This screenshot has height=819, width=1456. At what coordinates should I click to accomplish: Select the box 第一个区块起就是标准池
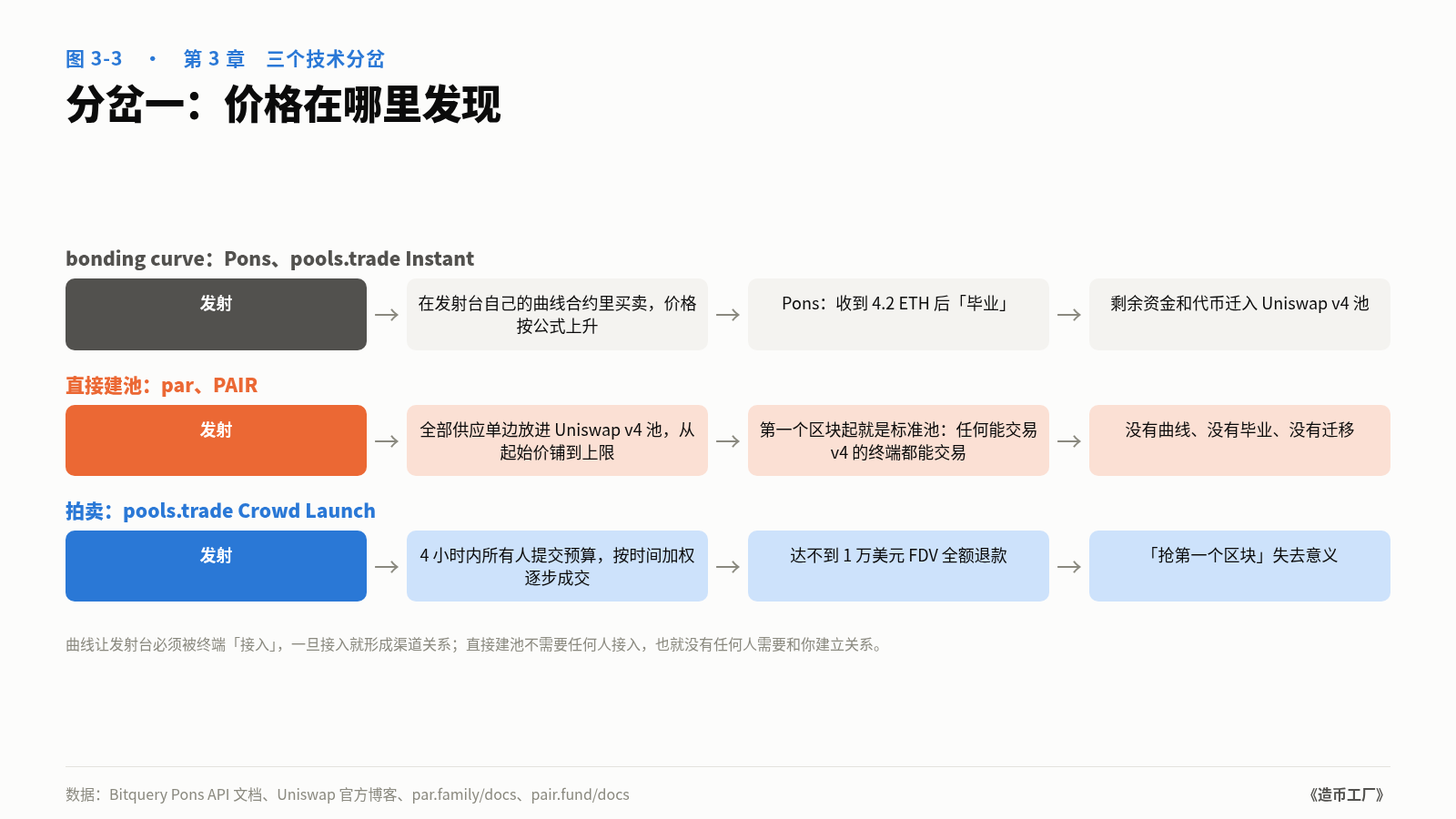pos(898,440)
